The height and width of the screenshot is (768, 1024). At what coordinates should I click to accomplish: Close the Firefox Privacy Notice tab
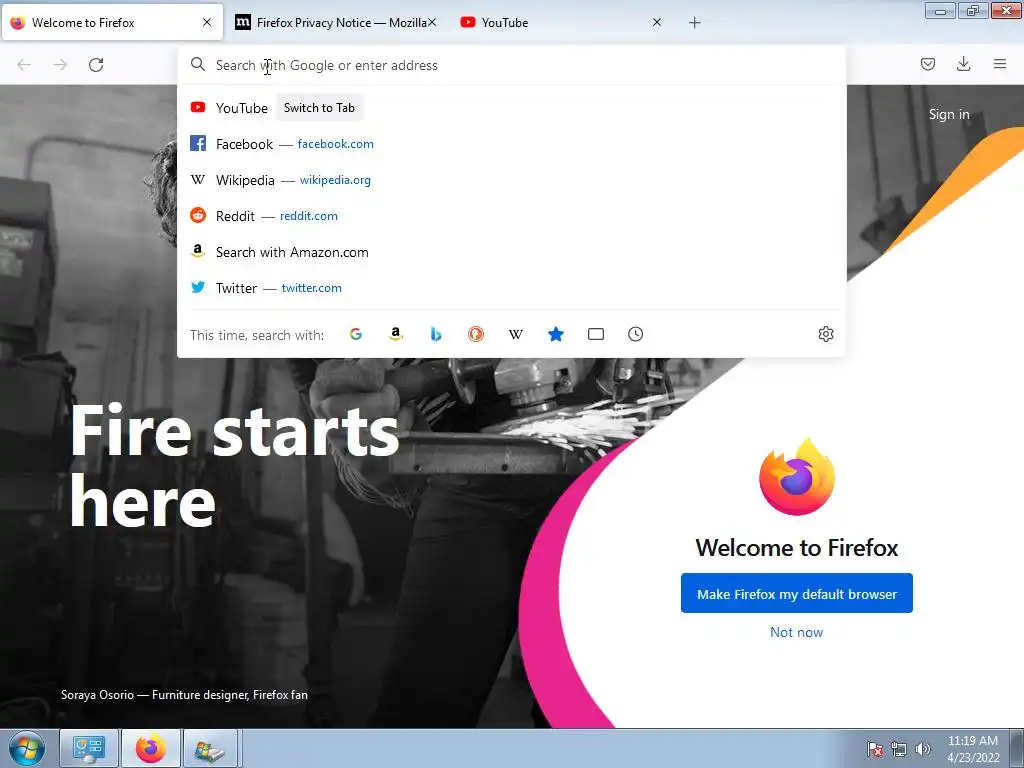click(x=432, y=22)
